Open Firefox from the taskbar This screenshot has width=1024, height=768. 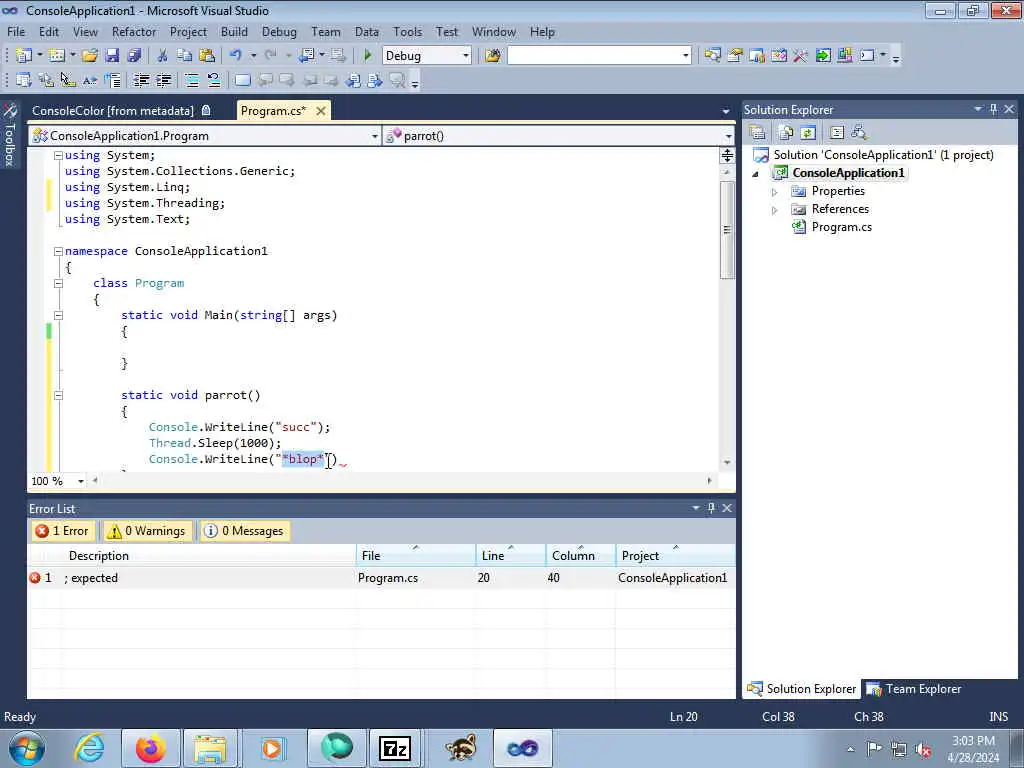(x=150, y=748)
